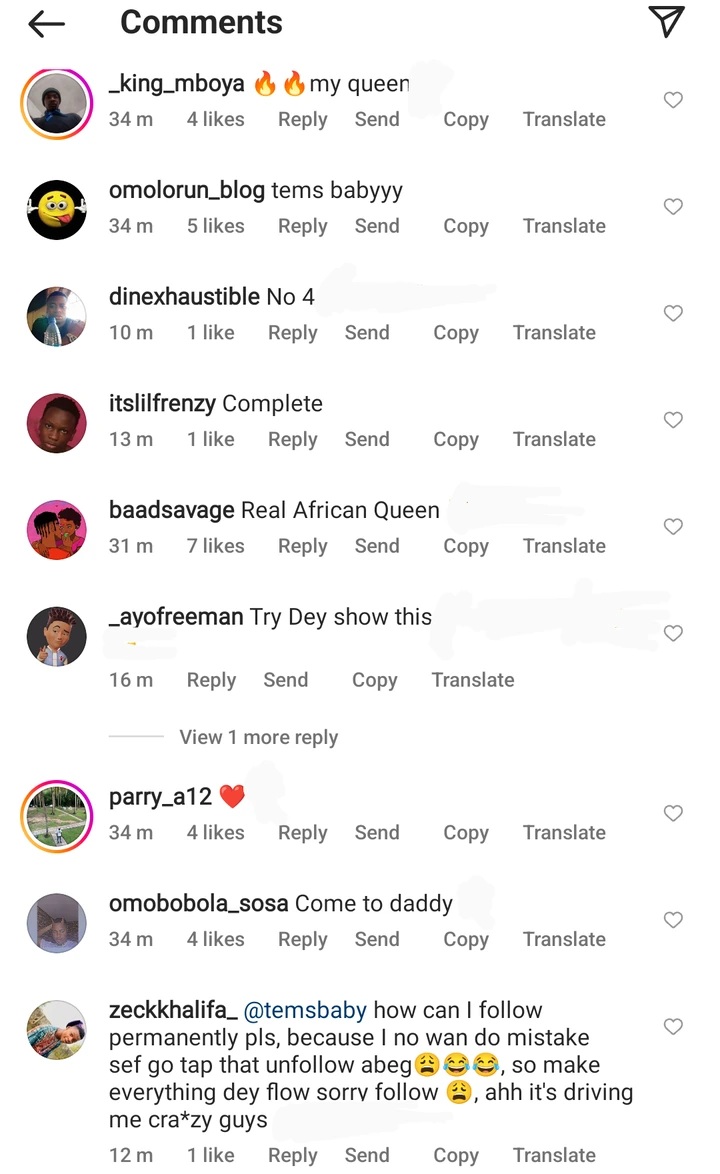Send itslilfrenzy's comment

367,440
